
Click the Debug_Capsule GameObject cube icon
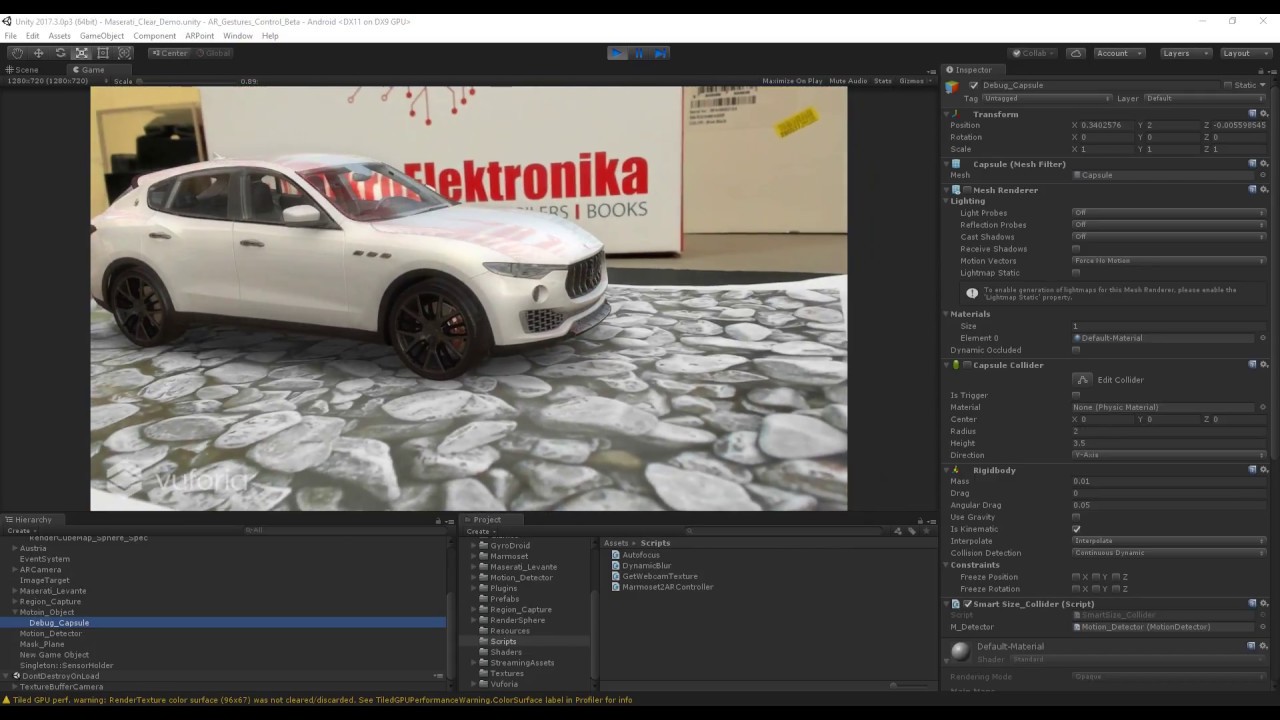tap(953, 87)
